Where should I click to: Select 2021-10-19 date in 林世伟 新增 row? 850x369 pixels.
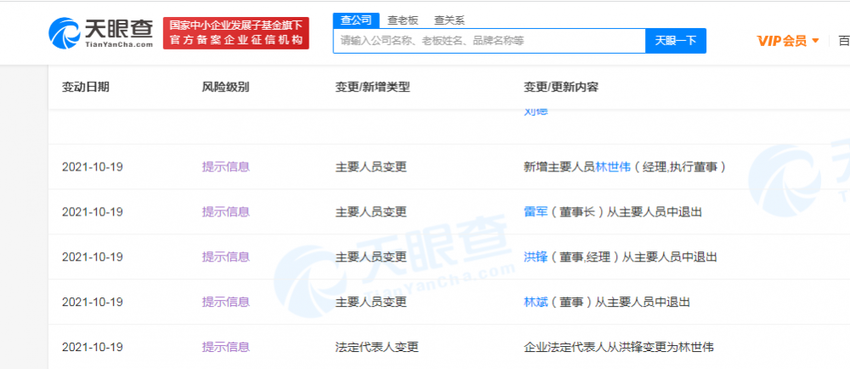pyautogui.click(x=92, y=167)
